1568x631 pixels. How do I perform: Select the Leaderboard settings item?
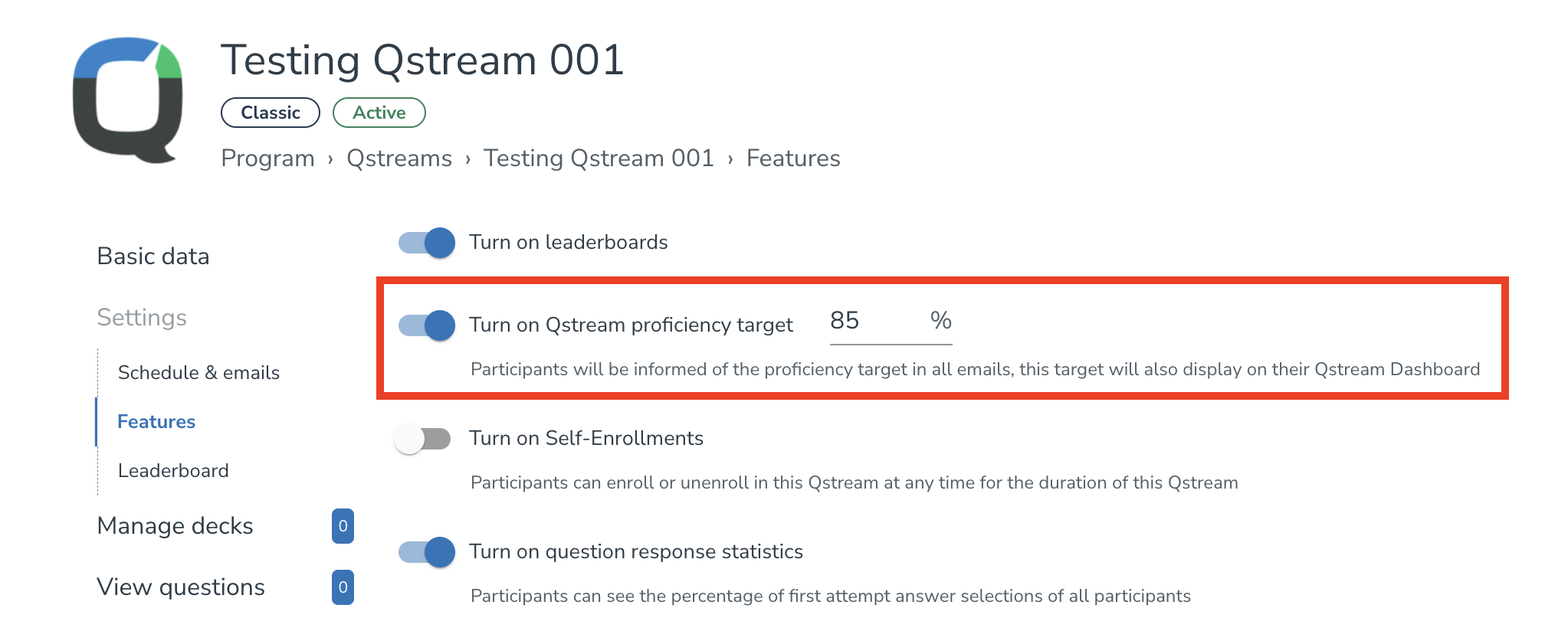(172, 470)
